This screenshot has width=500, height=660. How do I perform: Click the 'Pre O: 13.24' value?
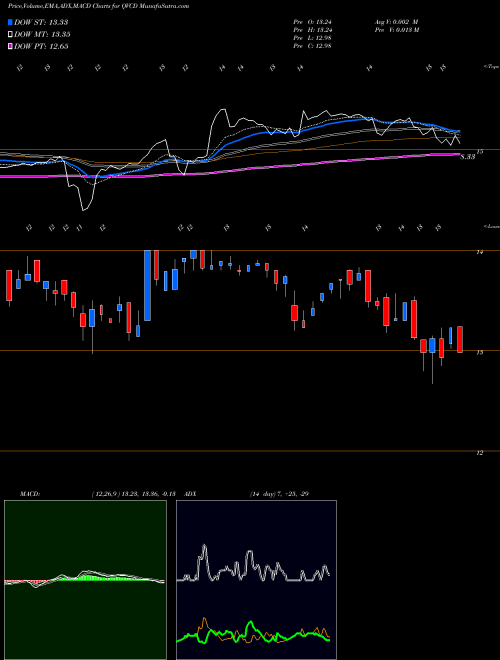[x=313, y=22]
